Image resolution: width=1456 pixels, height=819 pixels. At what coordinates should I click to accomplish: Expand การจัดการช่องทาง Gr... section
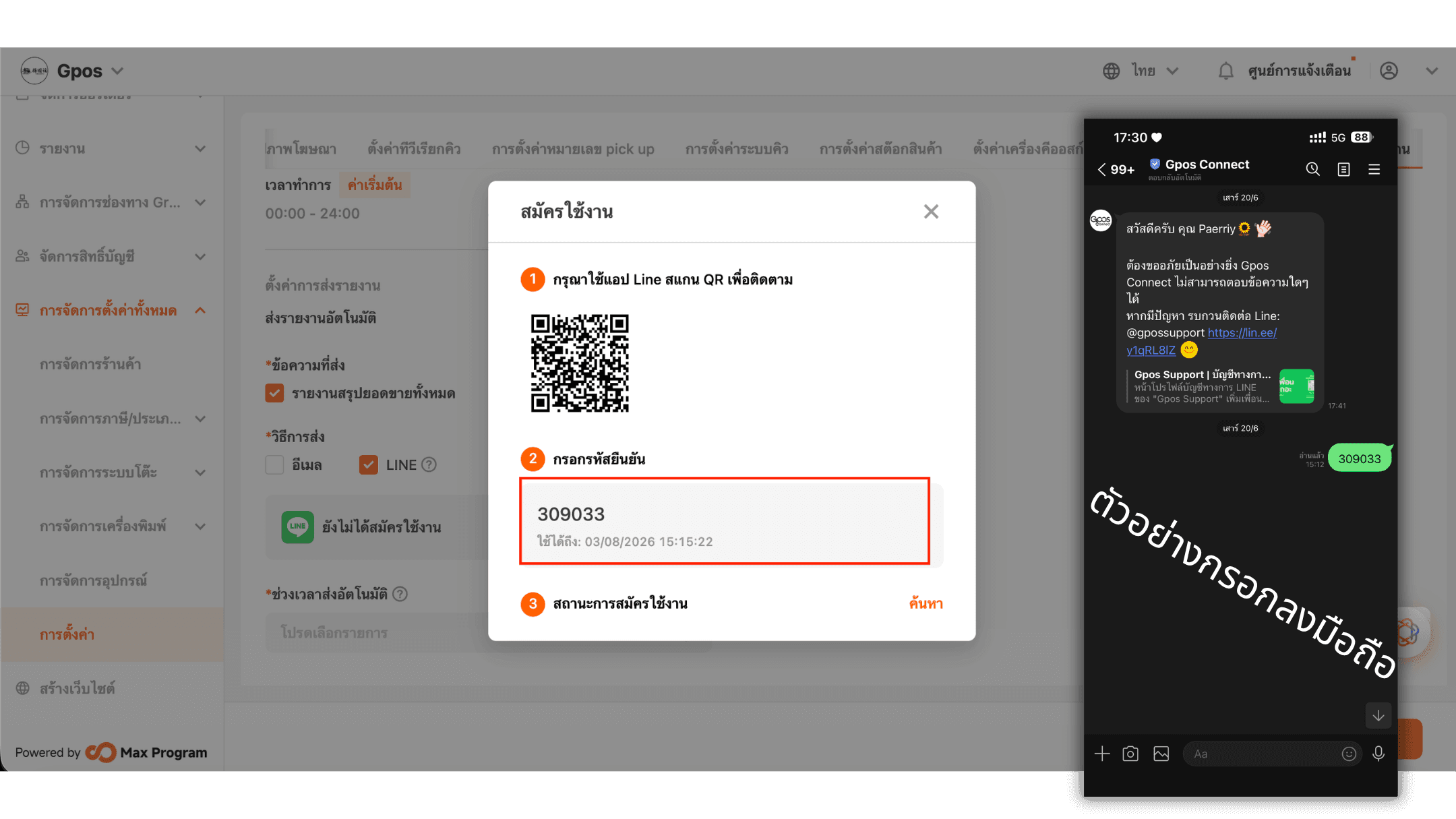[x=200, y=202]
